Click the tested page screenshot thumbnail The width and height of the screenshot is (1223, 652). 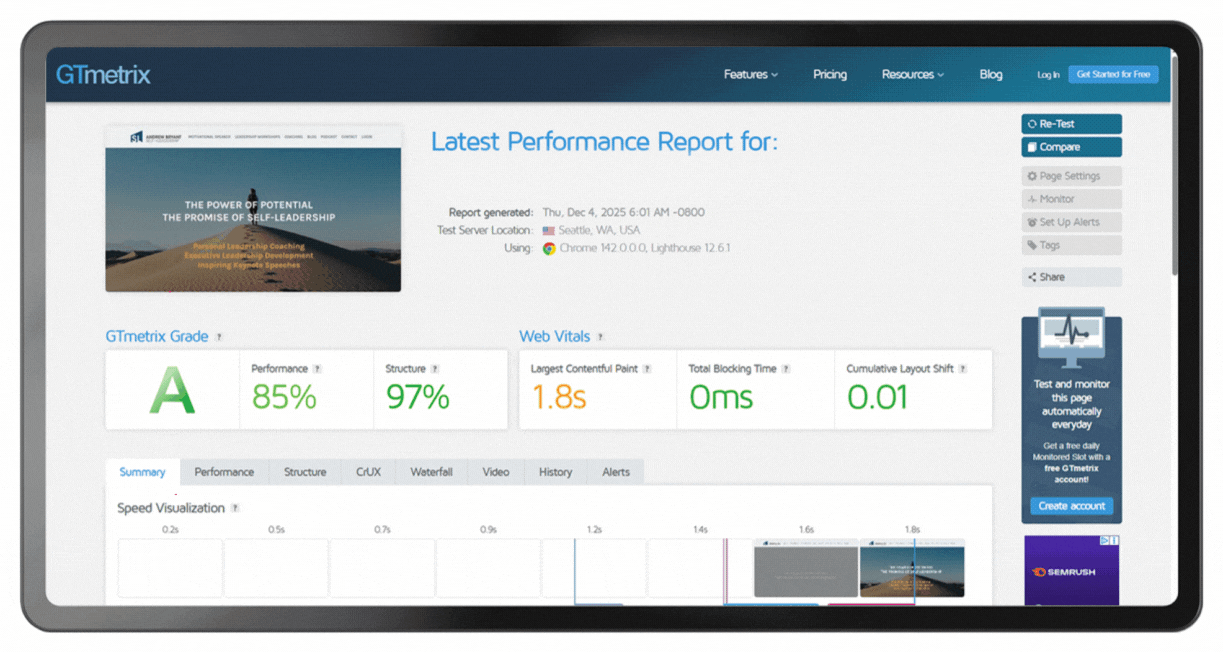point(253,209)
